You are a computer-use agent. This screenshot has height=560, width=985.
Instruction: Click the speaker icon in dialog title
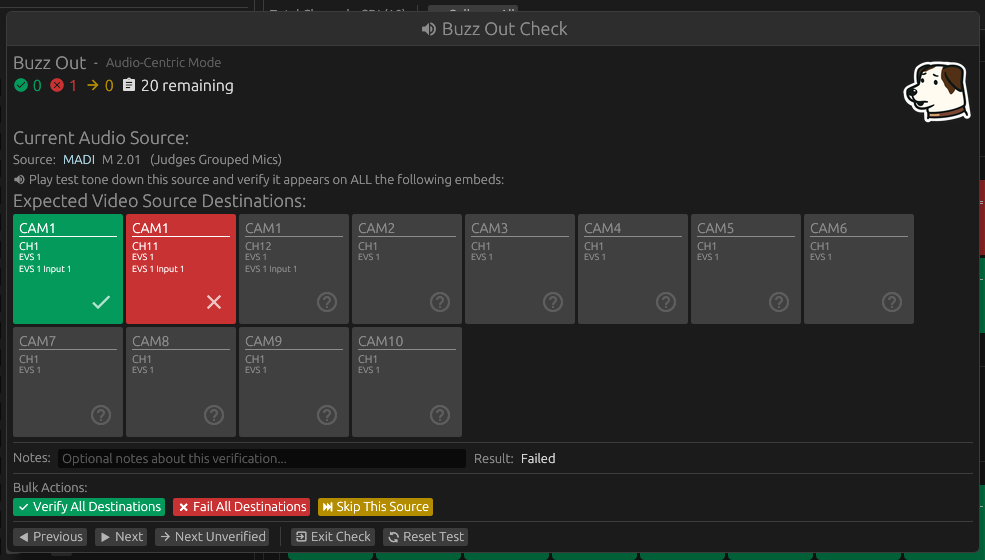pos(429,29)
